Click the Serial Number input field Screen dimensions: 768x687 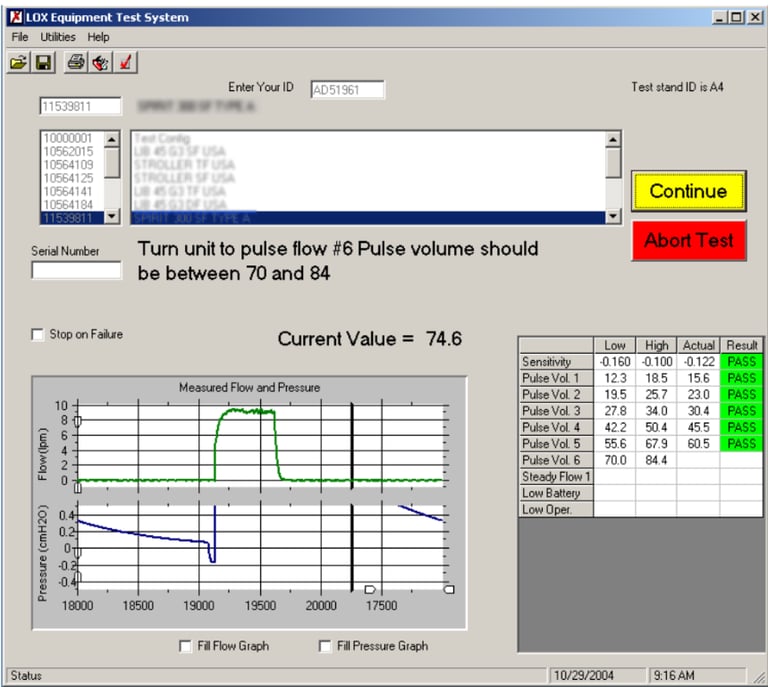tap(76, 270)
